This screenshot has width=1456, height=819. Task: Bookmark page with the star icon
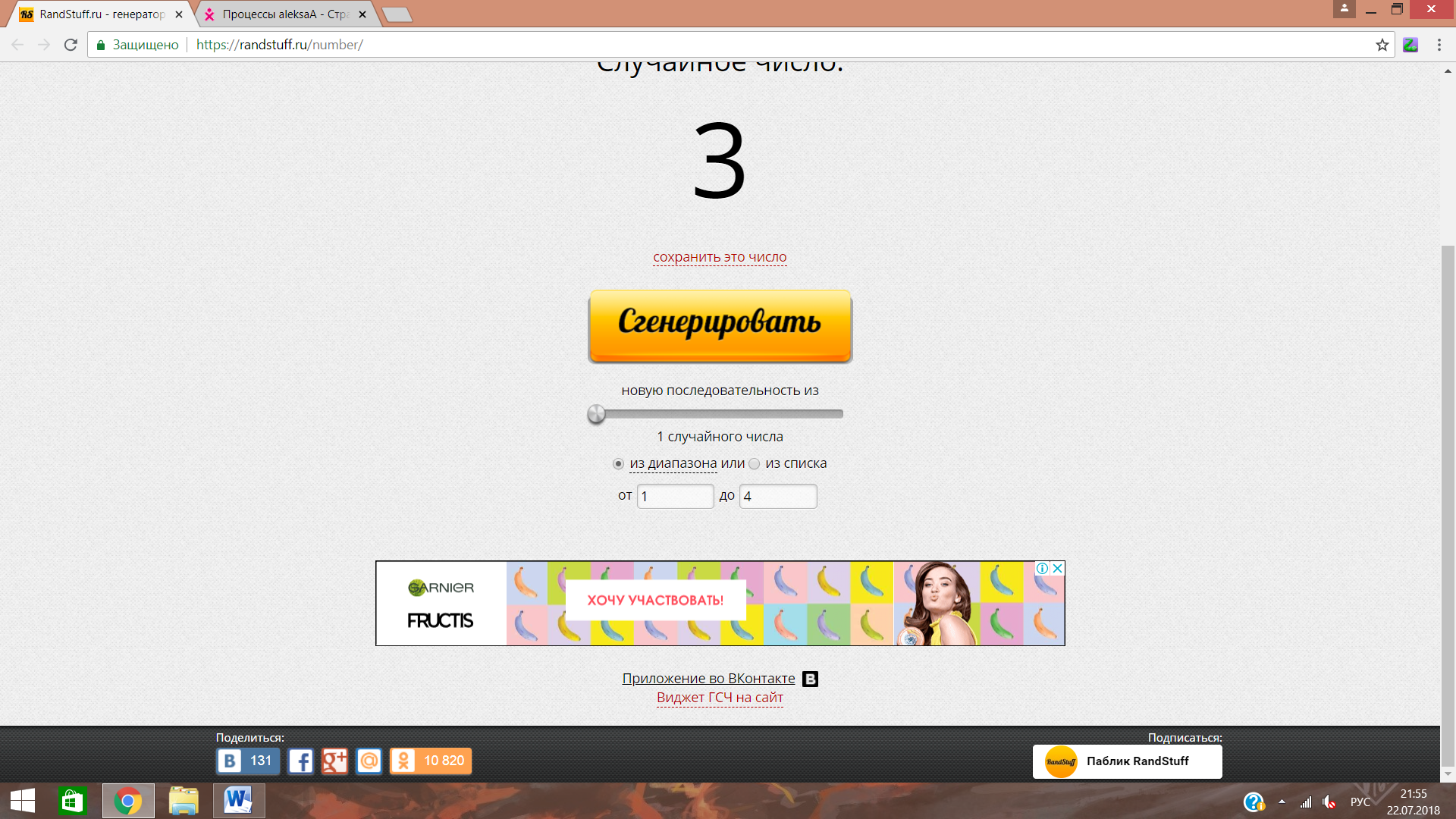point(1382,45)
